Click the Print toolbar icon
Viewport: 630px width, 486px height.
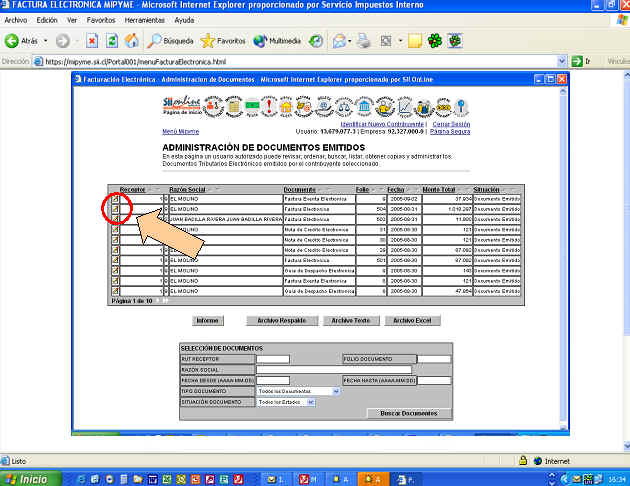(x=364, y=41)
